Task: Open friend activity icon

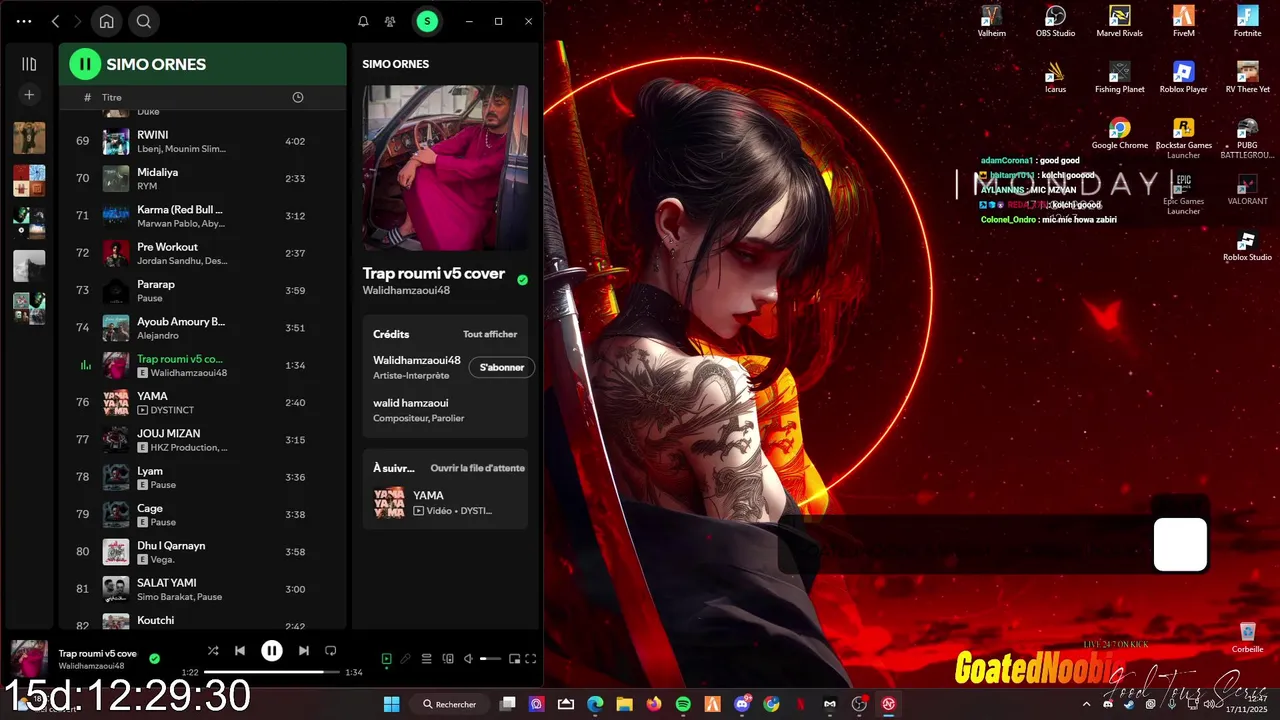Action: pyautogui.click(x=390, y=21)
